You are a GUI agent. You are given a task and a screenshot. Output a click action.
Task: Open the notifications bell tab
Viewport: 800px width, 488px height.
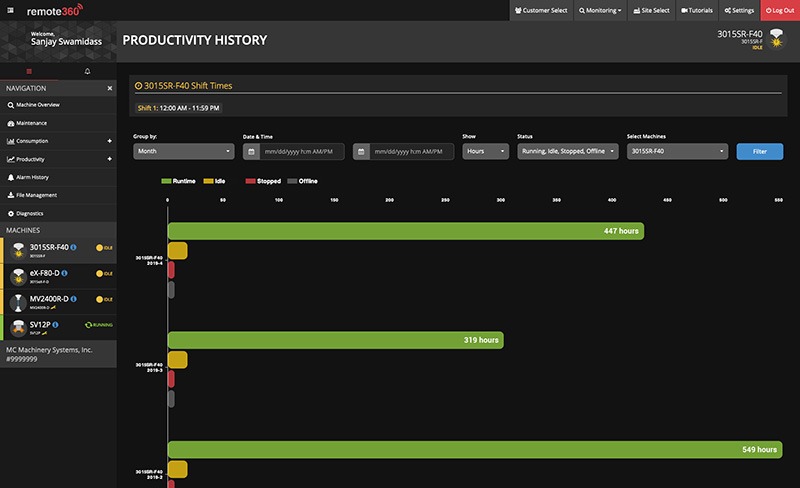point(87,71)
